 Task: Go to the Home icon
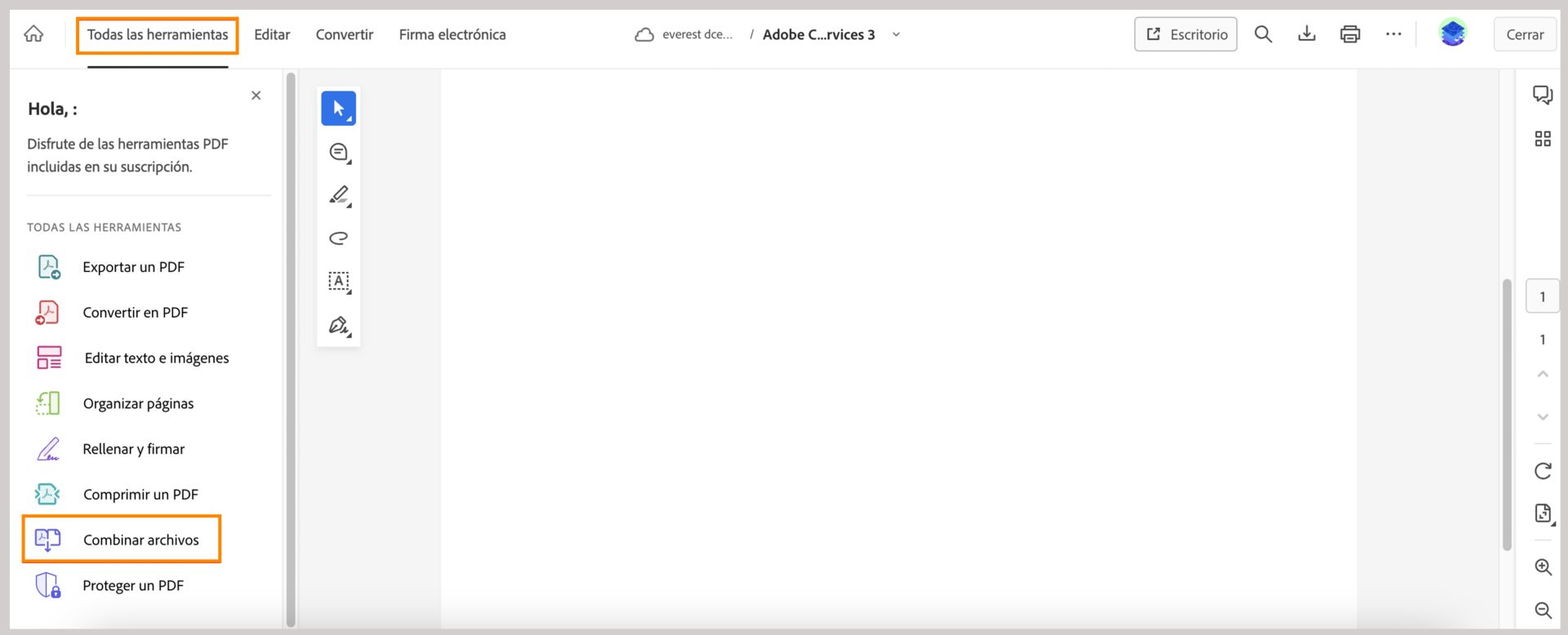[x=33, y=34]
